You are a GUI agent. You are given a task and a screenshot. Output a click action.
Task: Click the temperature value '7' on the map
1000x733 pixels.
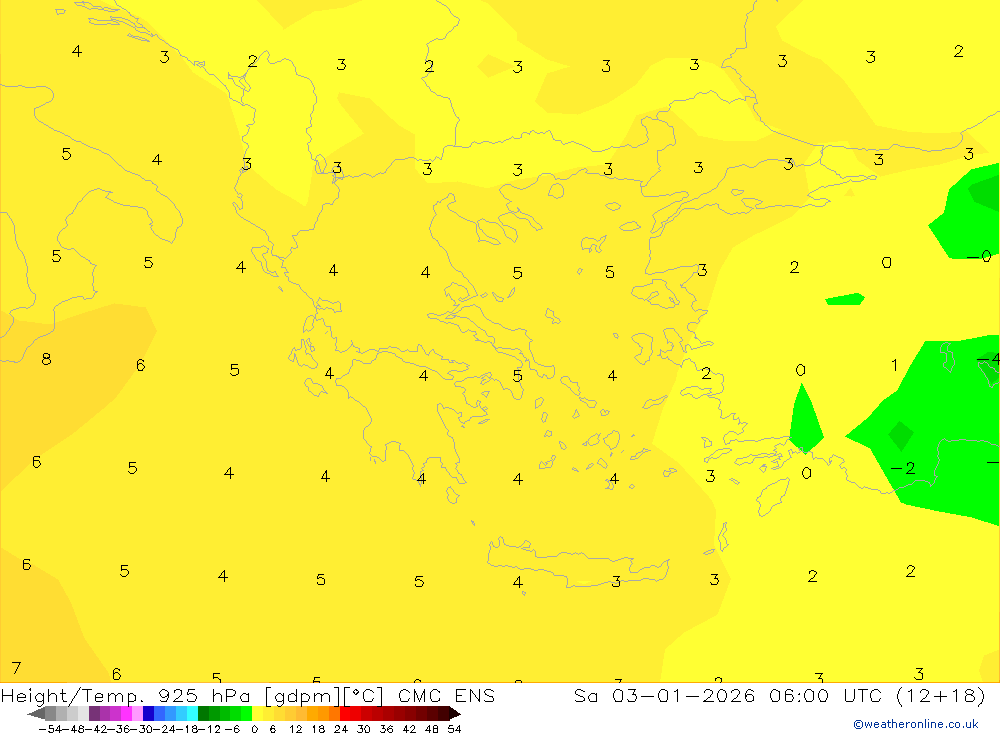coord(16,668)
